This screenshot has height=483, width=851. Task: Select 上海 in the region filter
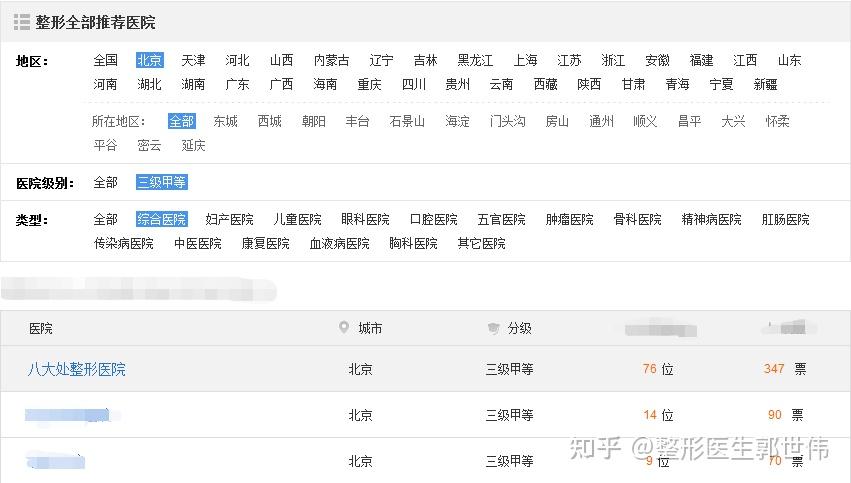[x=525, y=60]
